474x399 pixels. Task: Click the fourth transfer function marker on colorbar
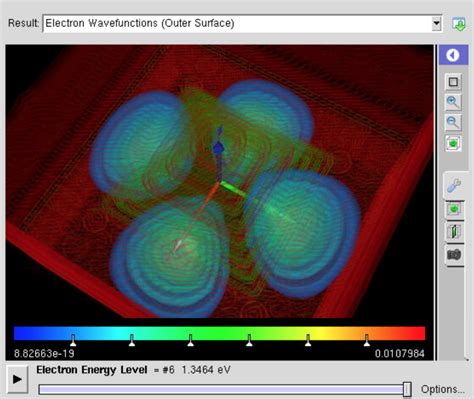[249, 340]
